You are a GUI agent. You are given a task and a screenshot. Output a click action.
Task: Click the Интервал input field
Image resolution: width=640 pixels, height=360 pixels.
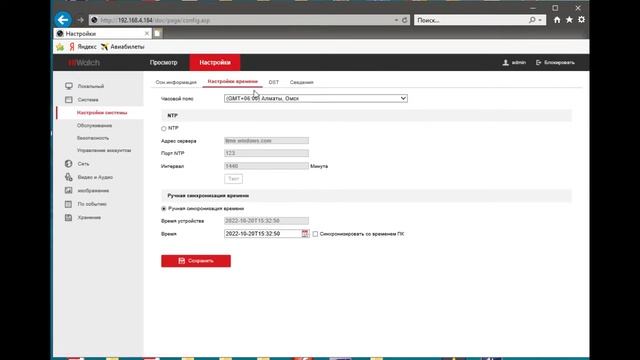point(266,166)
